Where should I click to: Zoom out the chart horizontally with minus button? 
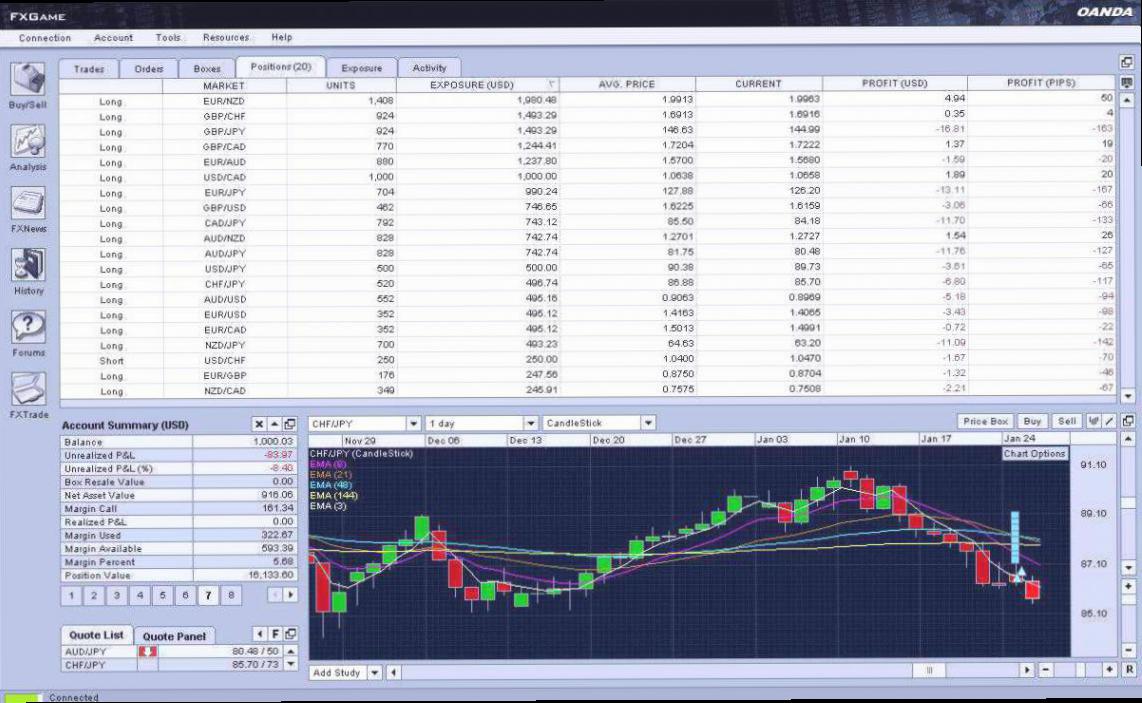1045,669
